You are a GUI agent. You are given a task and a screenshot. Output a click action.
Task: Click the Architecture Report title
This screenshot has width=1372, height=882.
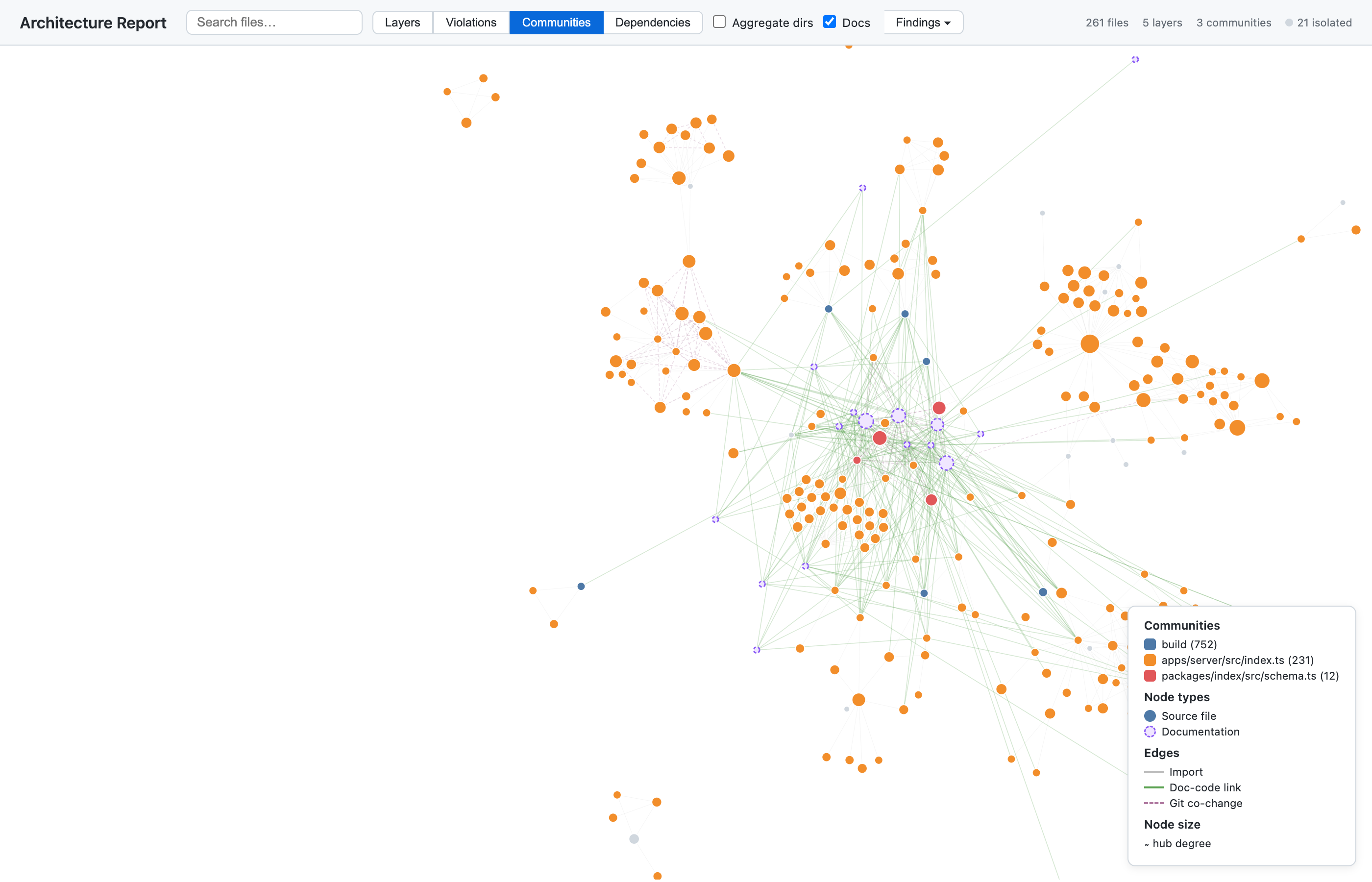tap(93, 23)
